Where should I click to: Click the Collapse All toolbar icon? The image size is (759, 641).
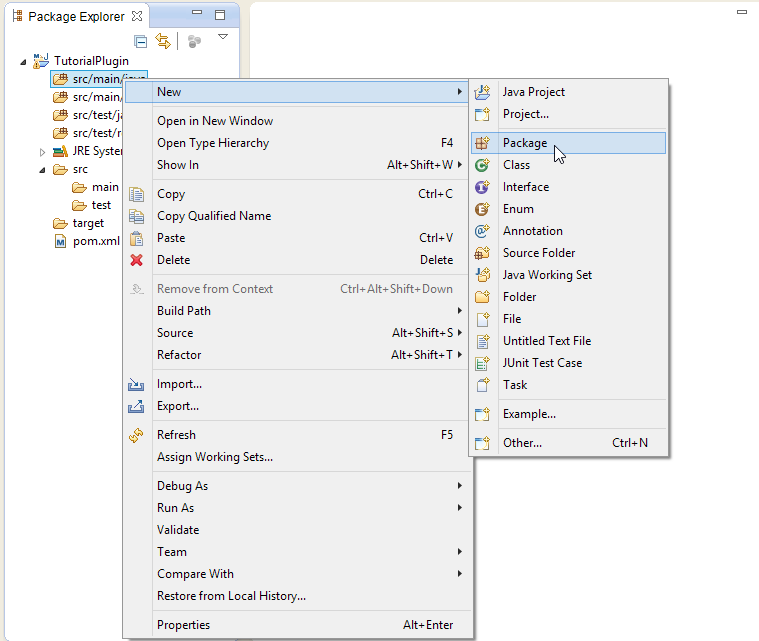tap(140, 42)
